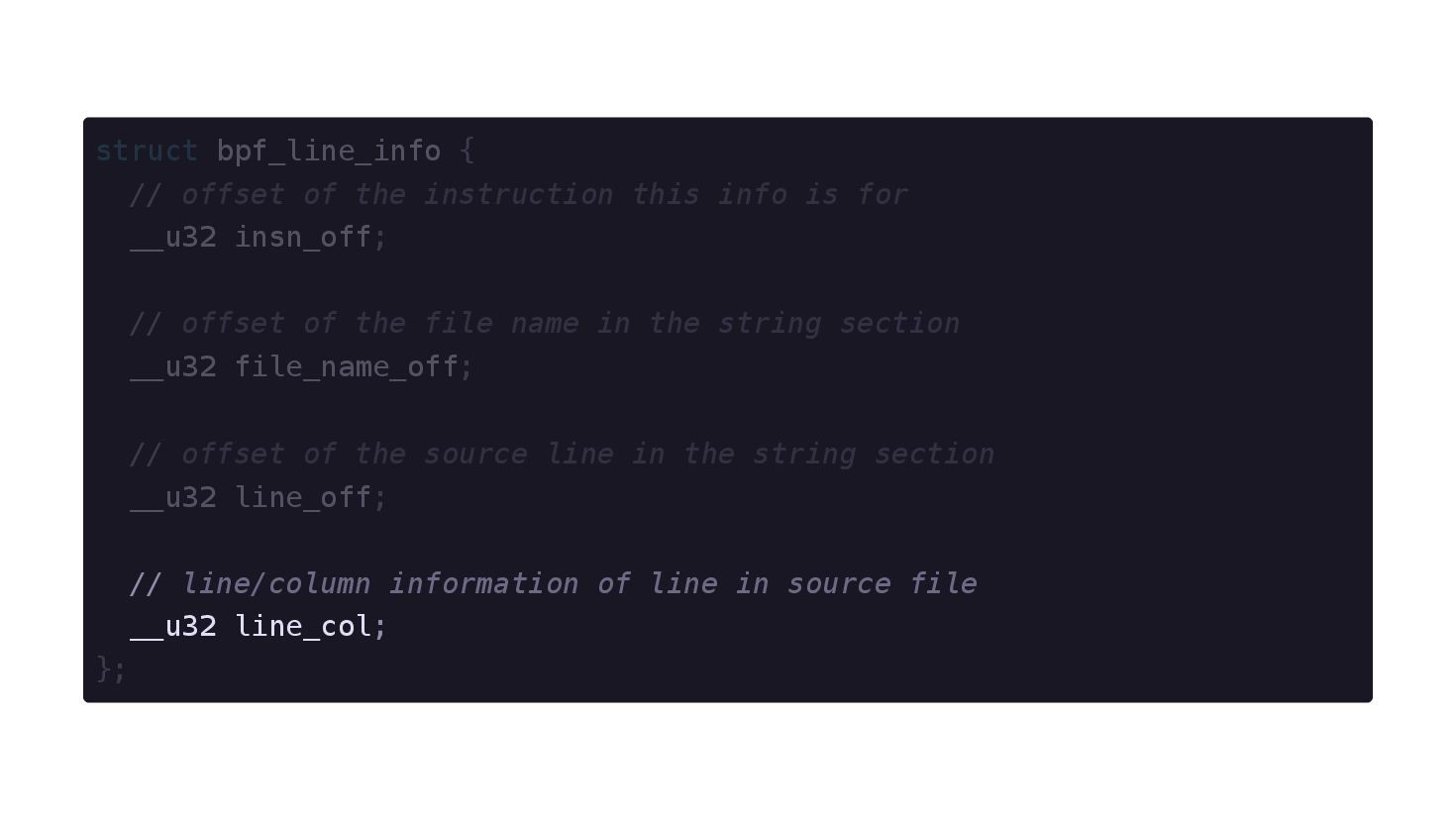Click the word 'instruction' in first comment

click(x=518, y=194)
